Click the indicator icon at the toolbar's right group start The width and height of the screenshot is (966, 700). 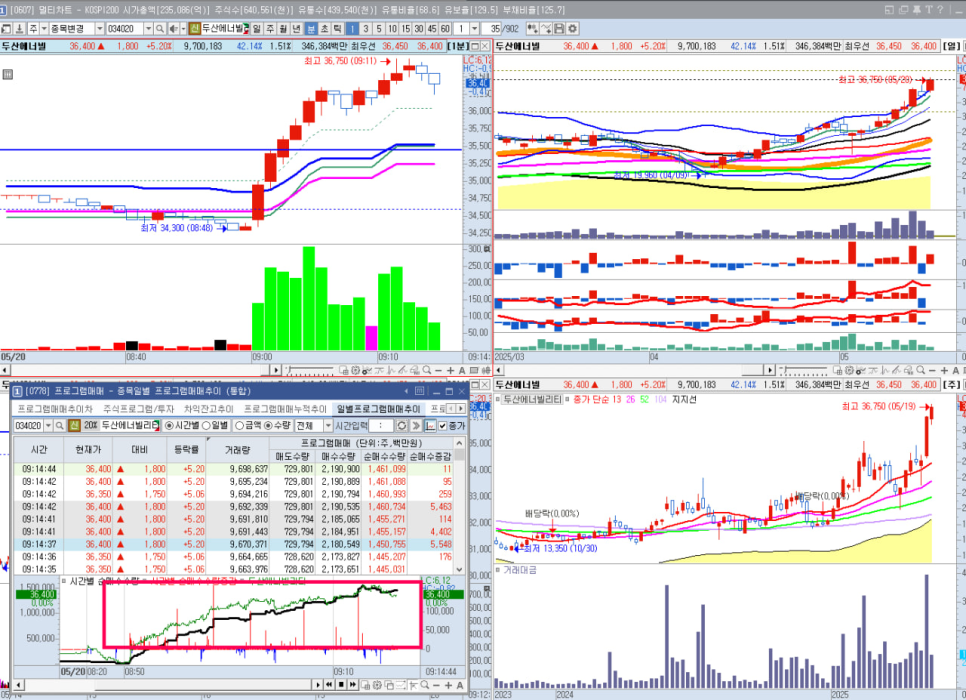coord(532,29)
